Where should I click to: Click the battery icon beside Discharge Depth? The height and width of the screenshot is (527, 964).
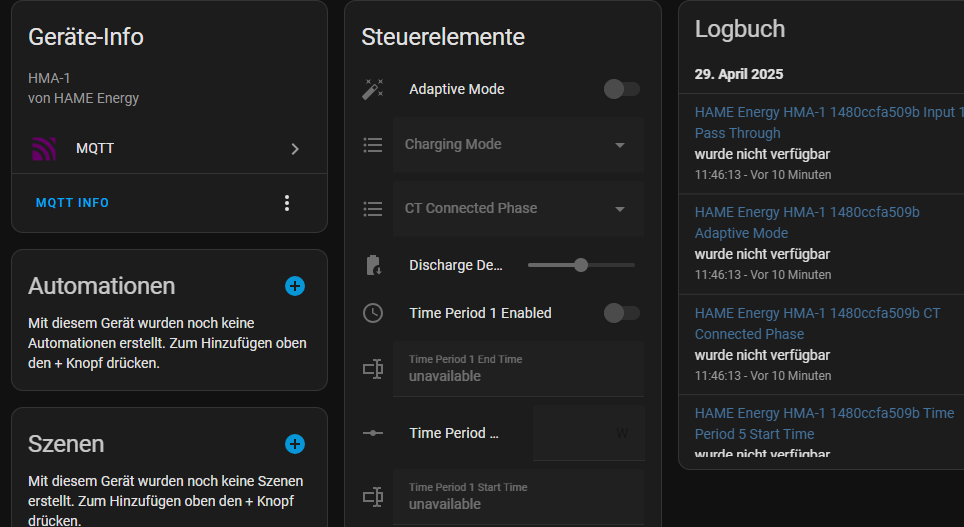[x=373, y=265]
